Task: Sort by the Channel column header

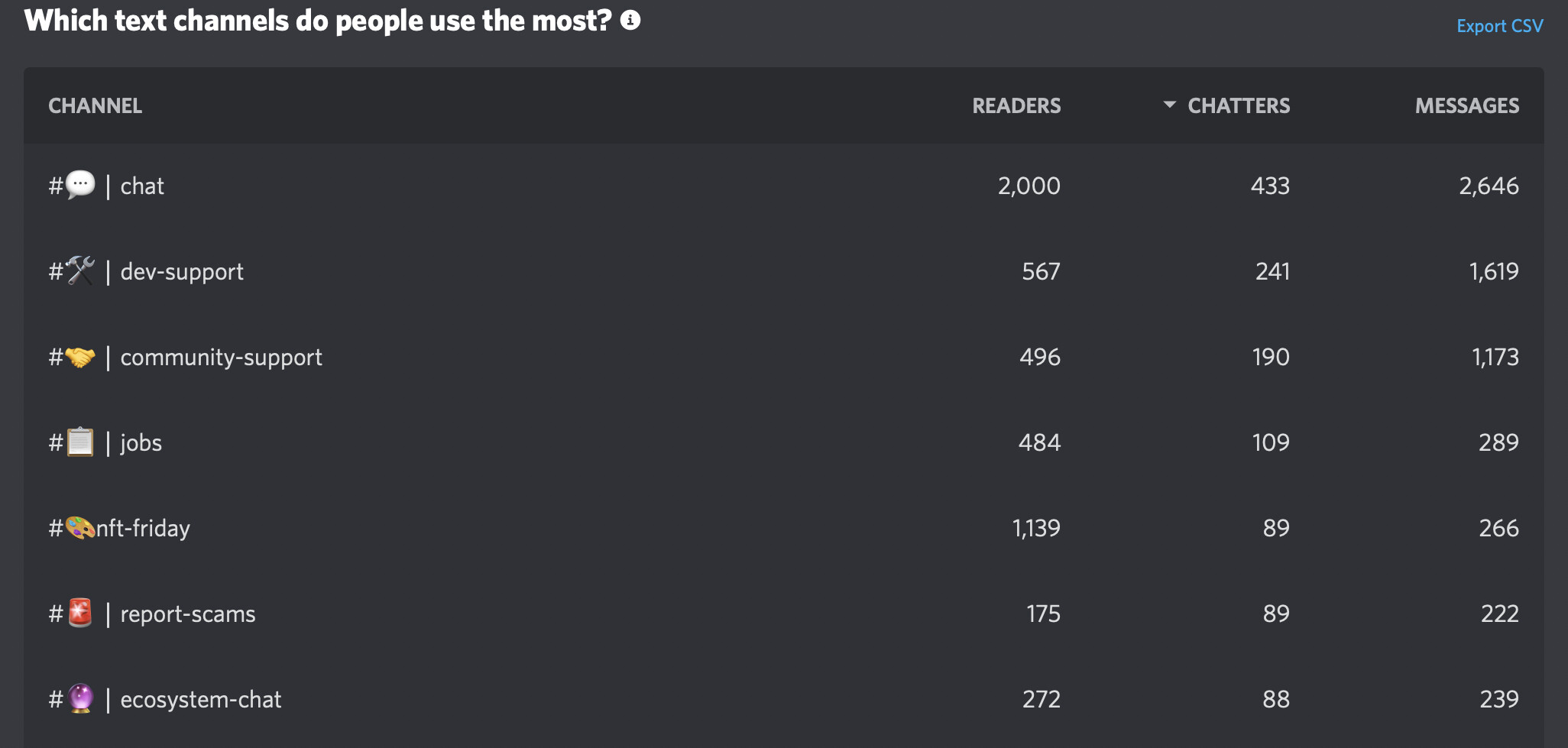Action: [x=95, y=105]
